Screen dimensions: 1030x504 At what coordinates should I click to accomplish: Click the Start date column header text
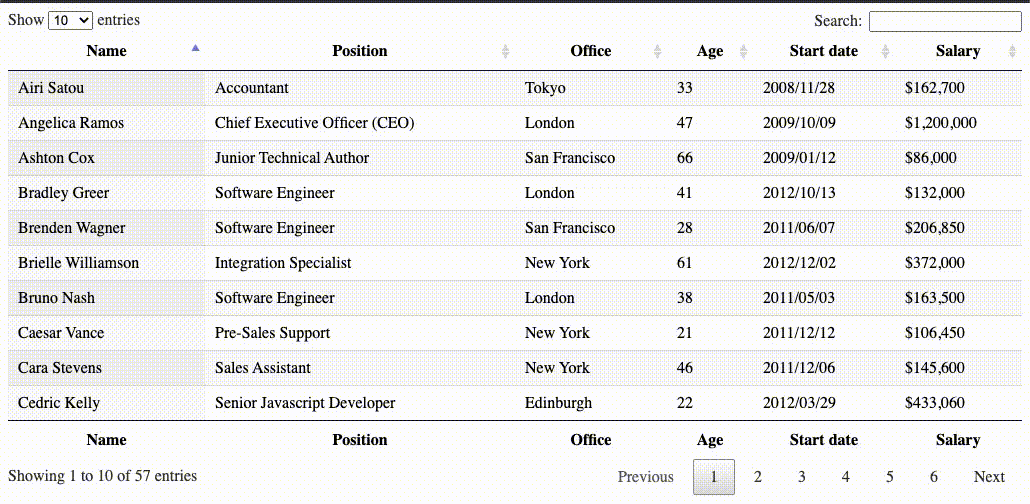823,51
